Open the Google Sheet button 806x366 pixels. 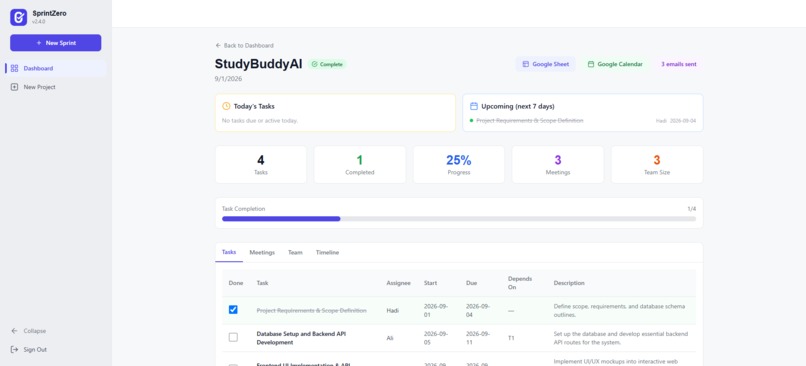pos(545,64)
